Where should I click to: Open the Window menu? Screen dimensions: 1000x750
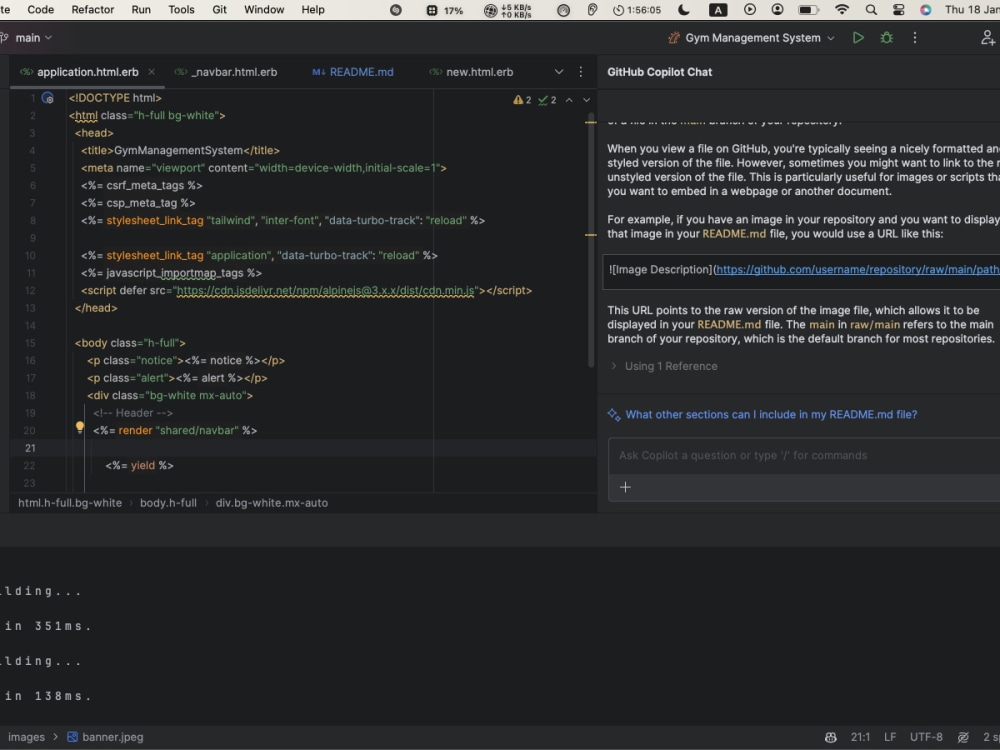[x=264, y=10]
